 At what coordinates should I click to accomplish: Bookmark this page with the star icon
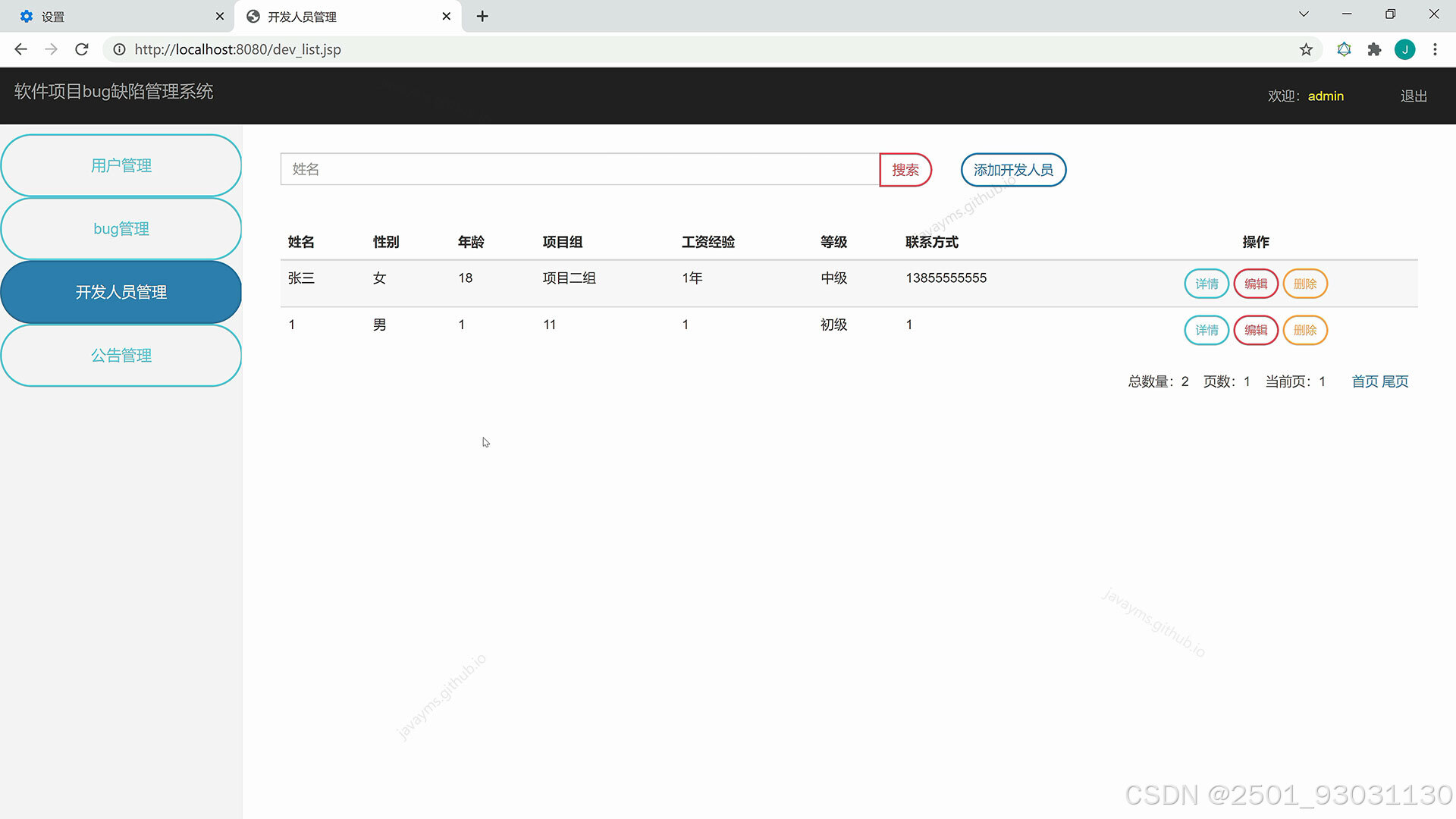(1306, 49)
